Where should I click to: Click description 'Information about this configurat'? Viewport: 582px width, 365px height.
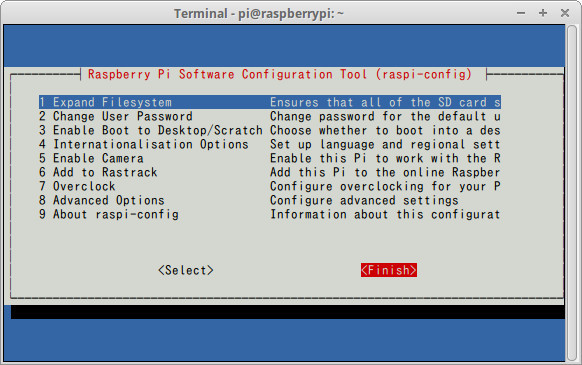(x=385, y=214)
